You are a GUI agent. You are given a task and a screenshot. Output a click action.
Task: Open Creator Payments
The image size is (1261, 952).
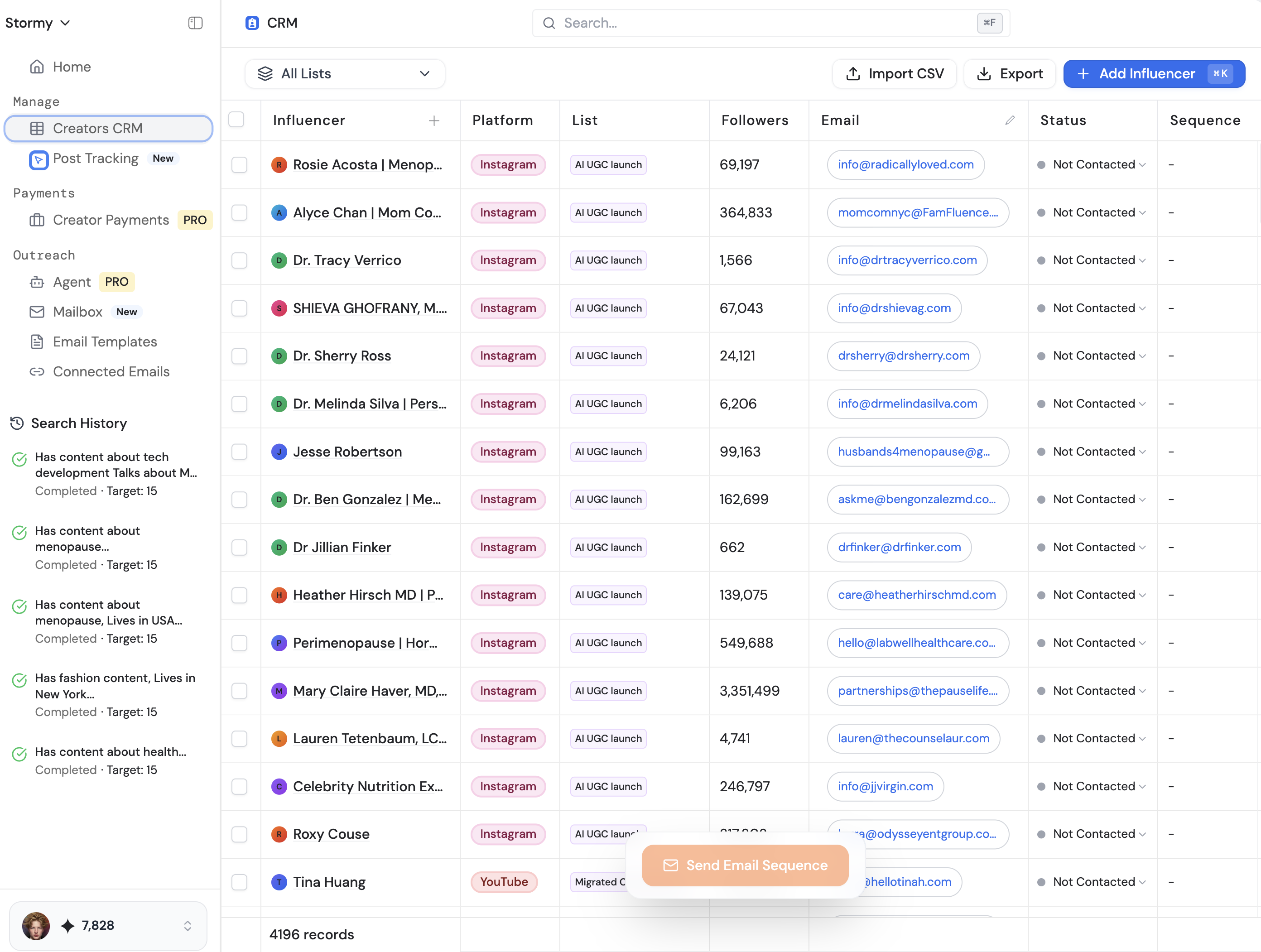pyautogui.click(x=110, y=220)
